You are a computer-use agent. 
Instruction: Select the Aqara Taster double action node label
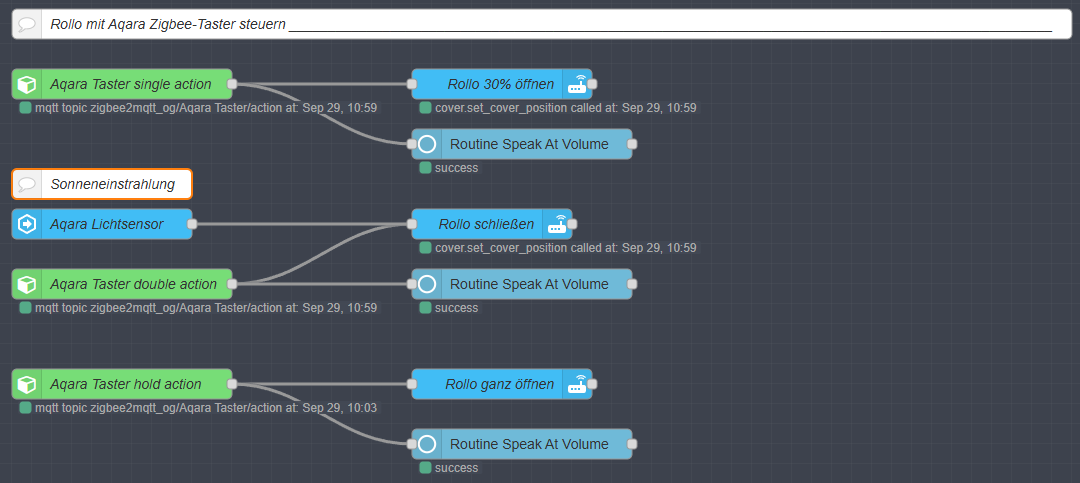133,285
